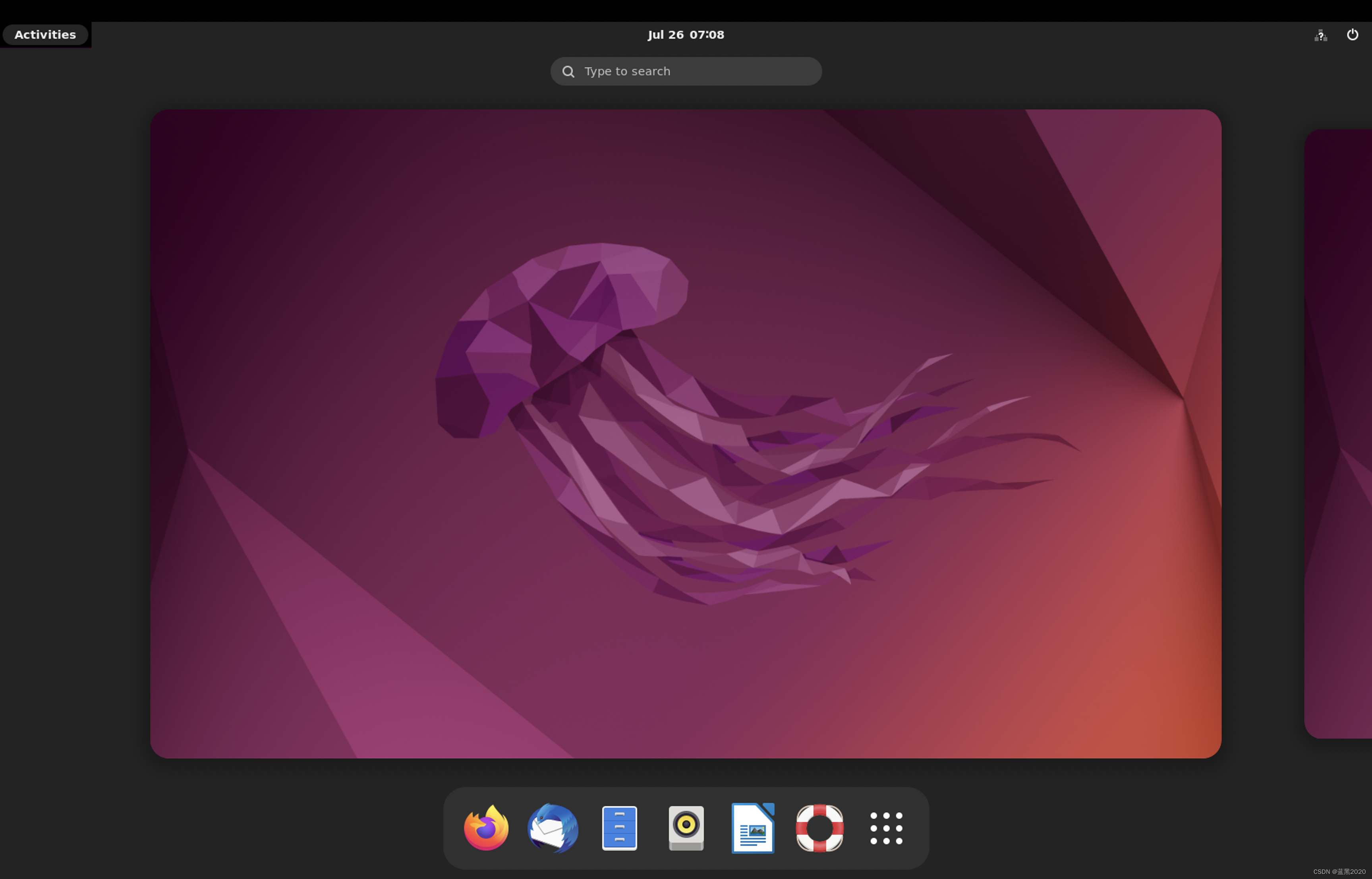Viewport: 1372px width, 879px height.
Task: Select the current workspace thumbnail
Action: click(686, 434)
